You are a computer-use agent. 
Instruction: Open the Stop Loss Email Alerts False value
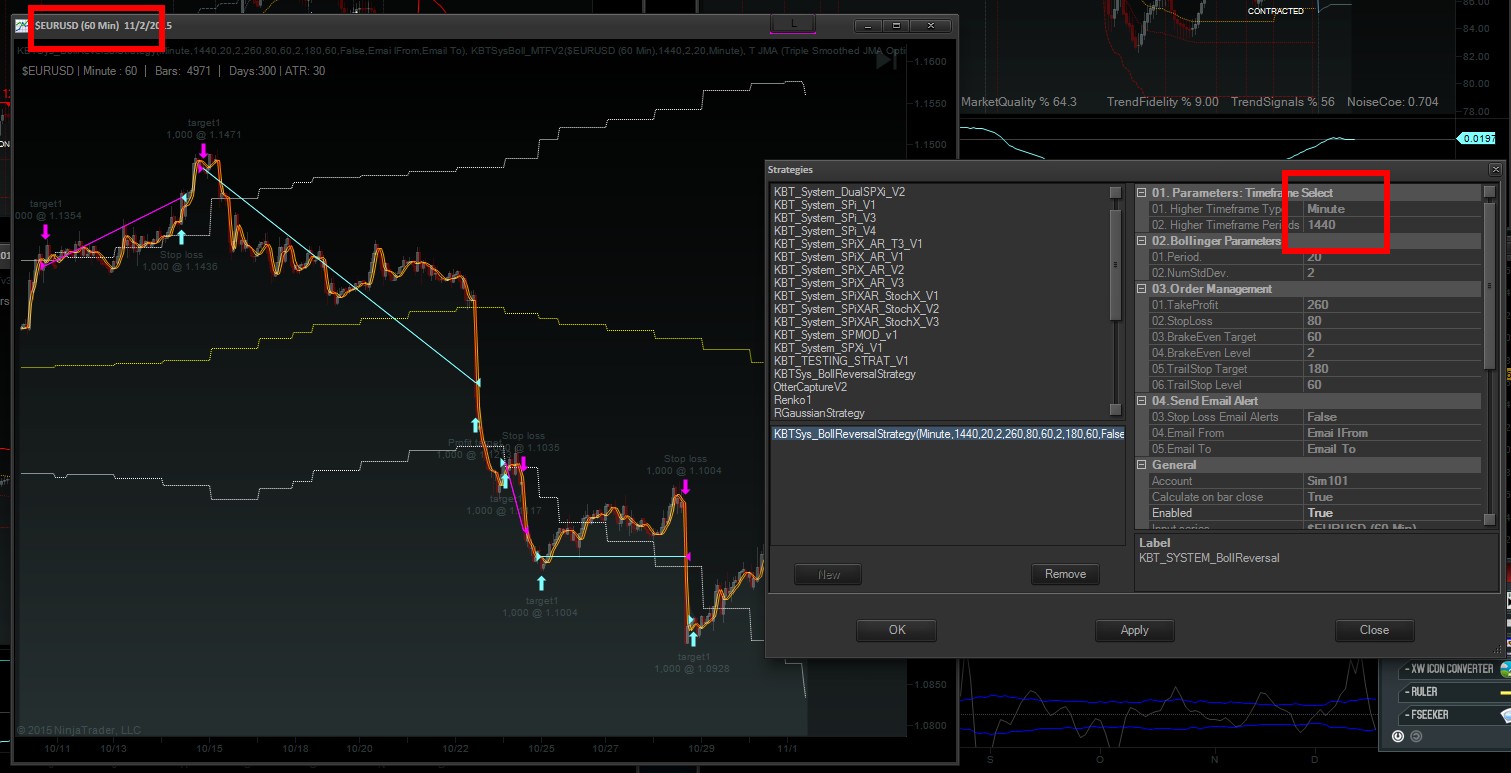pos(1393,417)
